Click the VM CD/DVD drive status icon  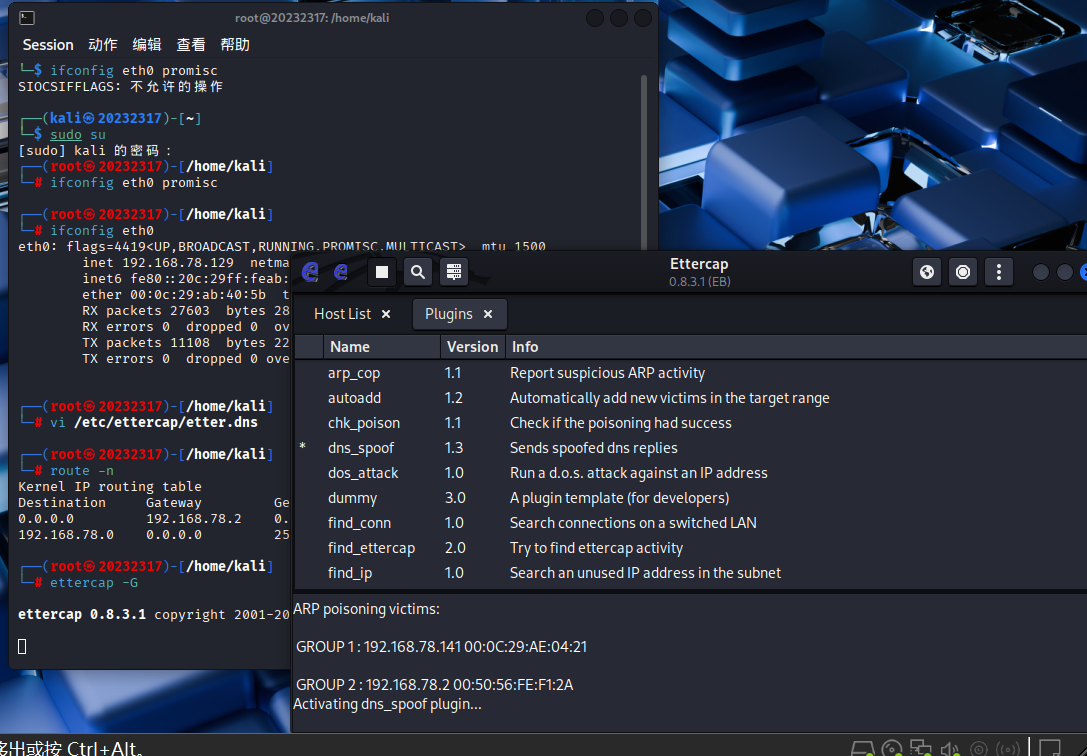click(892, 749)
